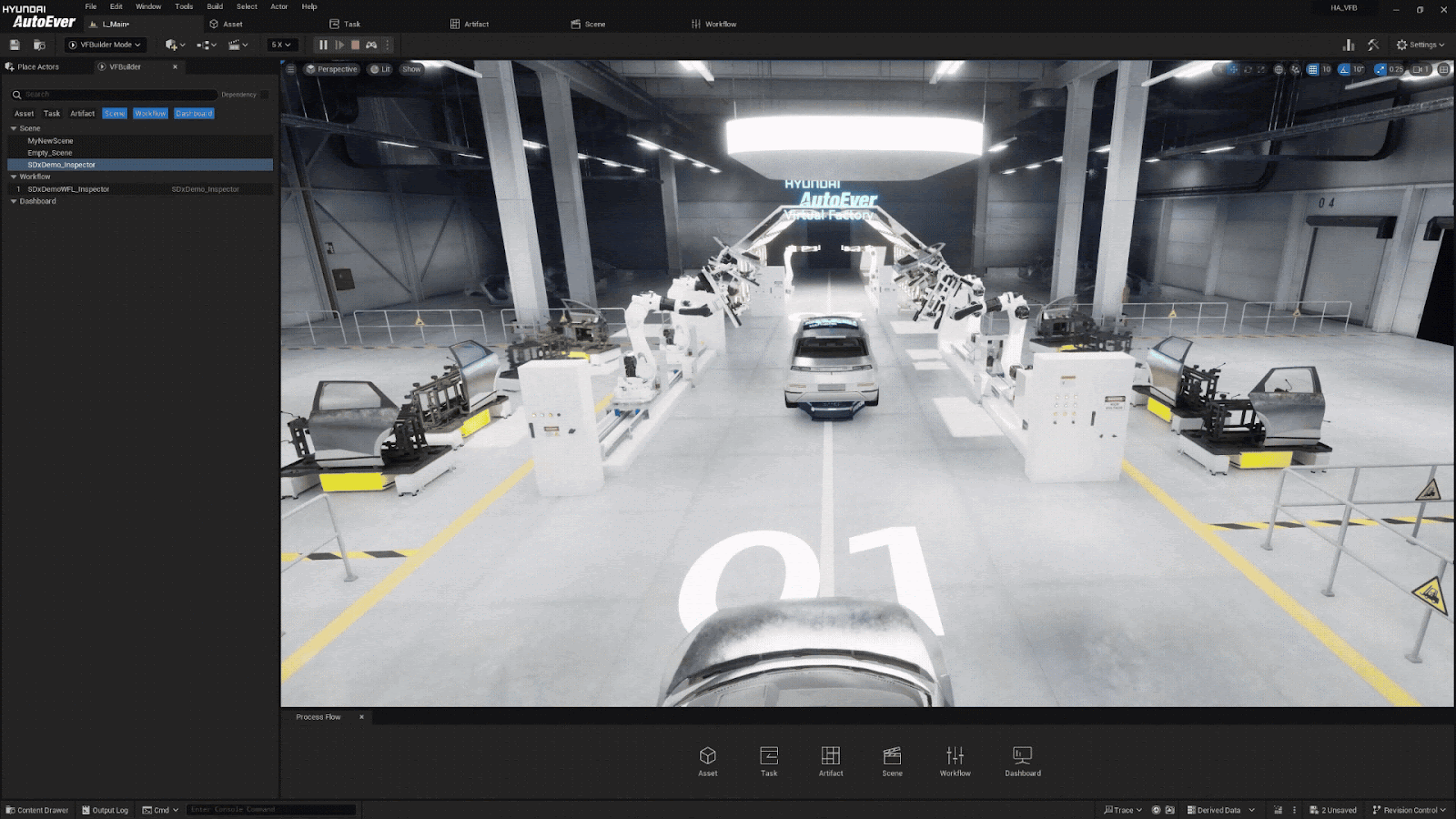Open the Build menu
This screenshot has height=819, width=1456.
(x=215, y=6)
